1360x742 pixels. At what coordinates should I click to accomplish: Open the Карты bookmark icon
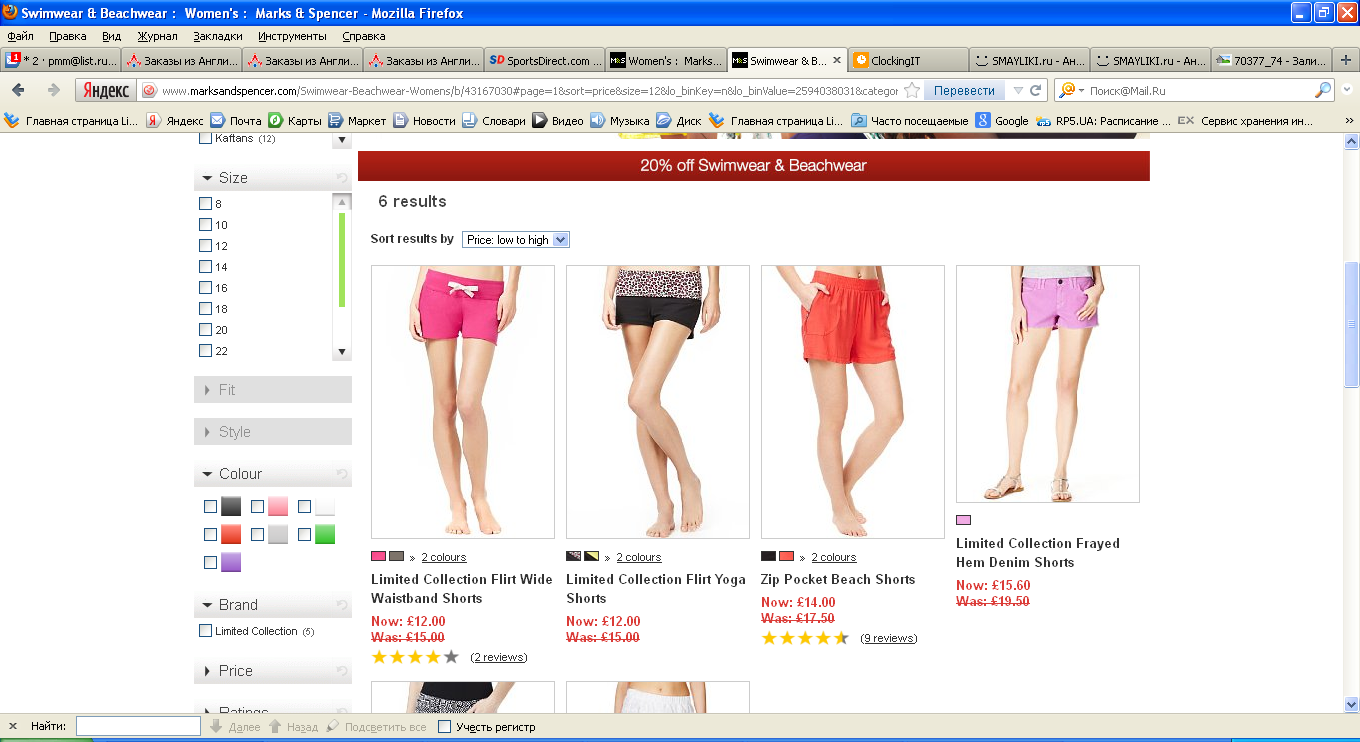pyautogui.click(x=275, y=120)
